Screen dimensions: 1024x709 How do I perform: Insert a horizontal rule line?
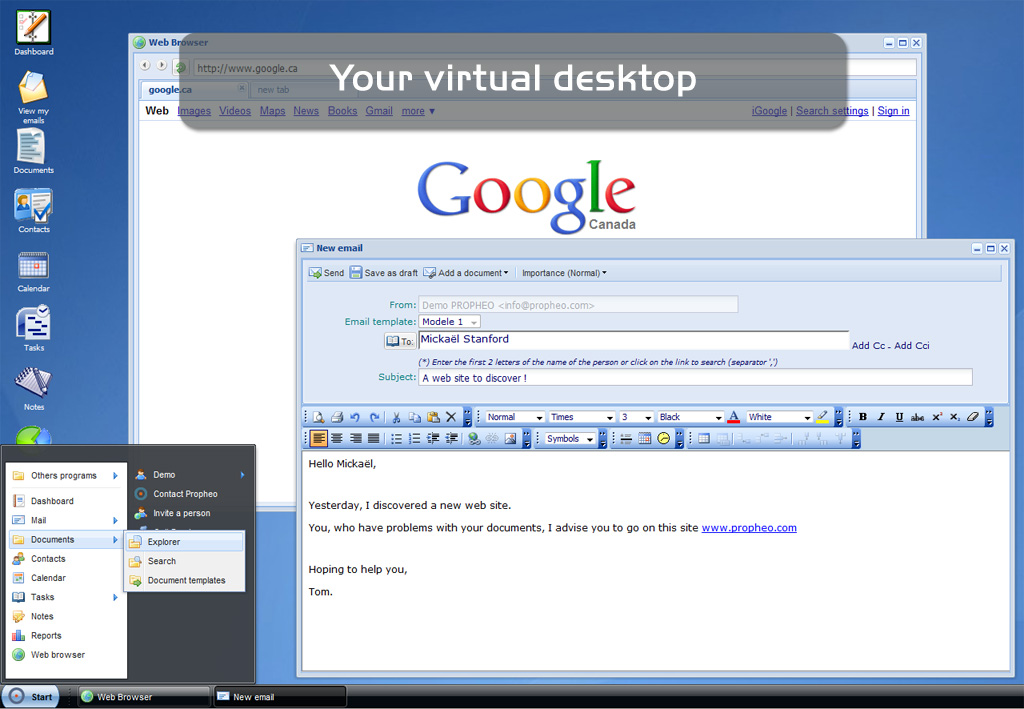point(626,439)
